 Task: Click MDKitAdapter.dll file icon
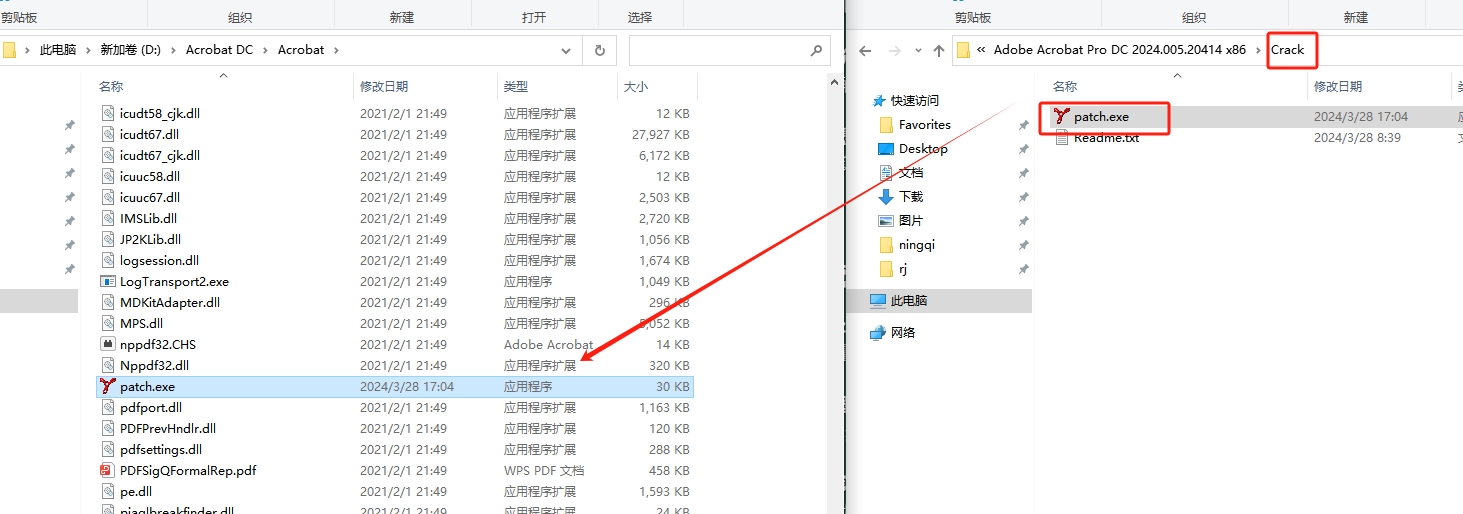coord(108,302)
